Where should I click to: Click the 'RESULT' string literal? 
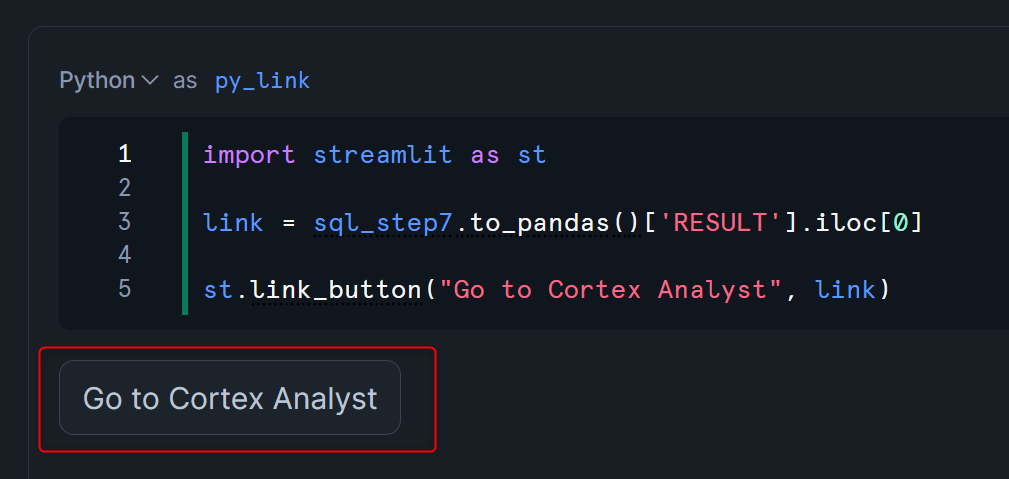pos(720,223)
